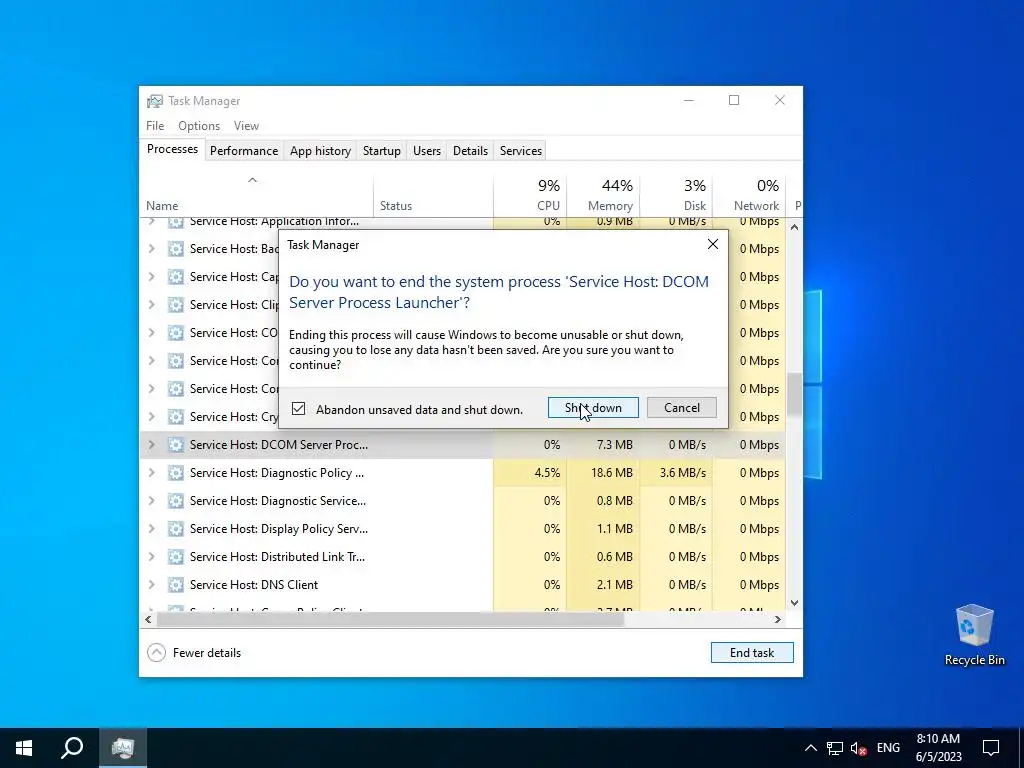This screenshot has width=1024, height=768.
Task: Click gear icon of Service Host: Clip... row
Action: (x=175, y=305)
